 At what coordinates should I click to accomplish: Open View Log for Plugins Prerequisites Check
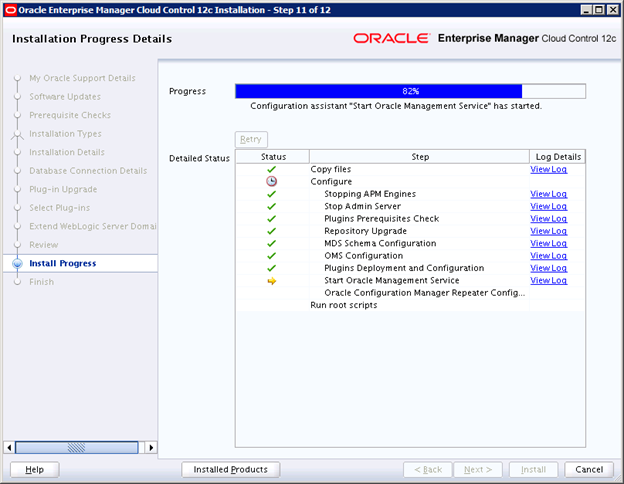pyautogui.click(x=548, y=219)
